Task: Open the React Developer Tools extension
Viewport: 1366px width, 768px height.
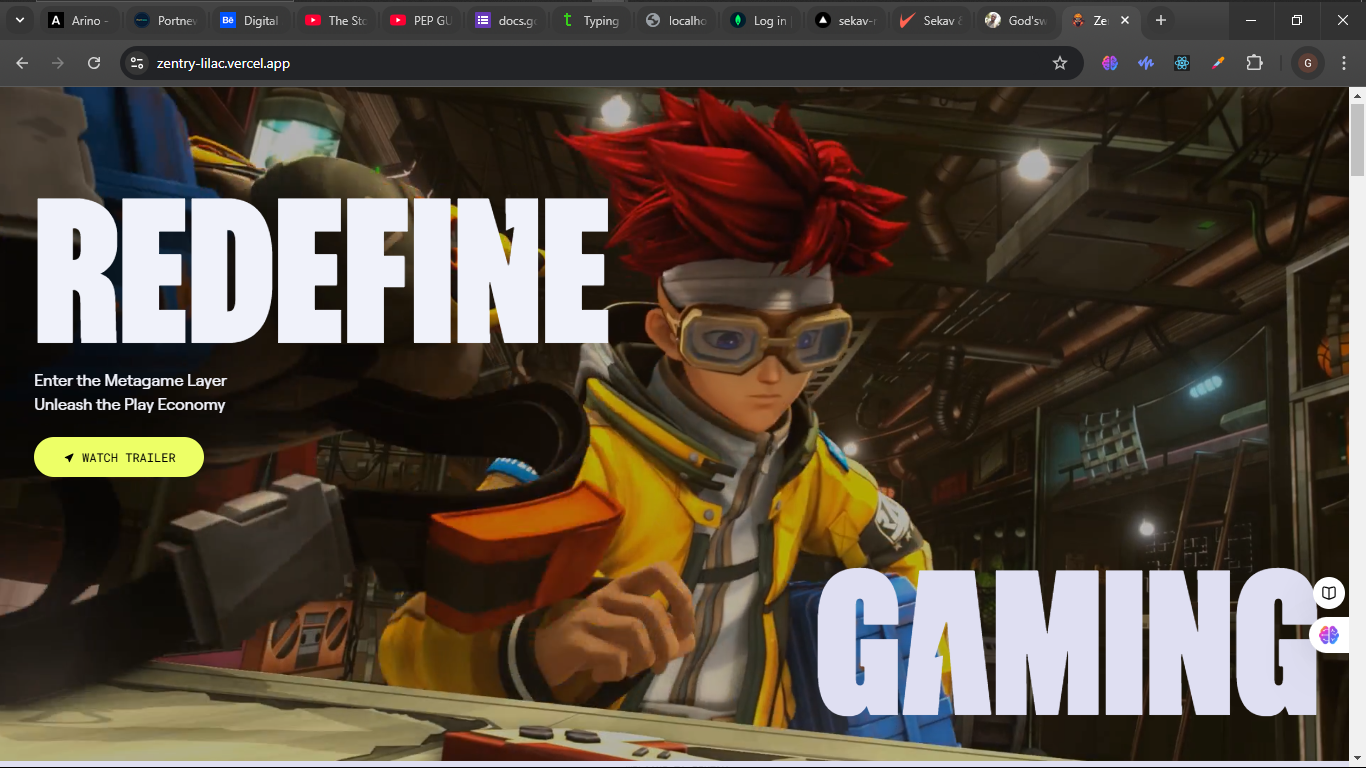Action: coord(1182,63)
